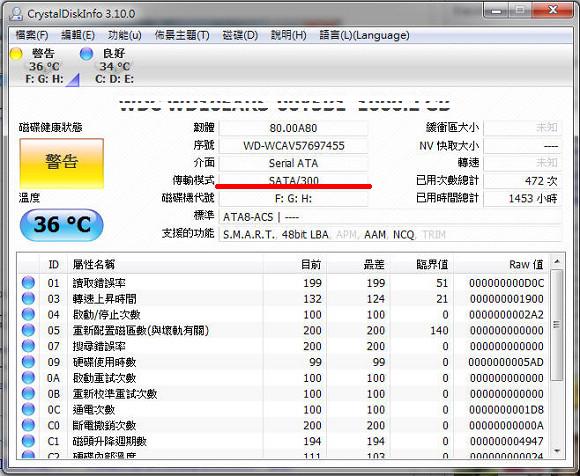Click the yellow 警告 health status button
Screen dimensions: 580x476
62,163
